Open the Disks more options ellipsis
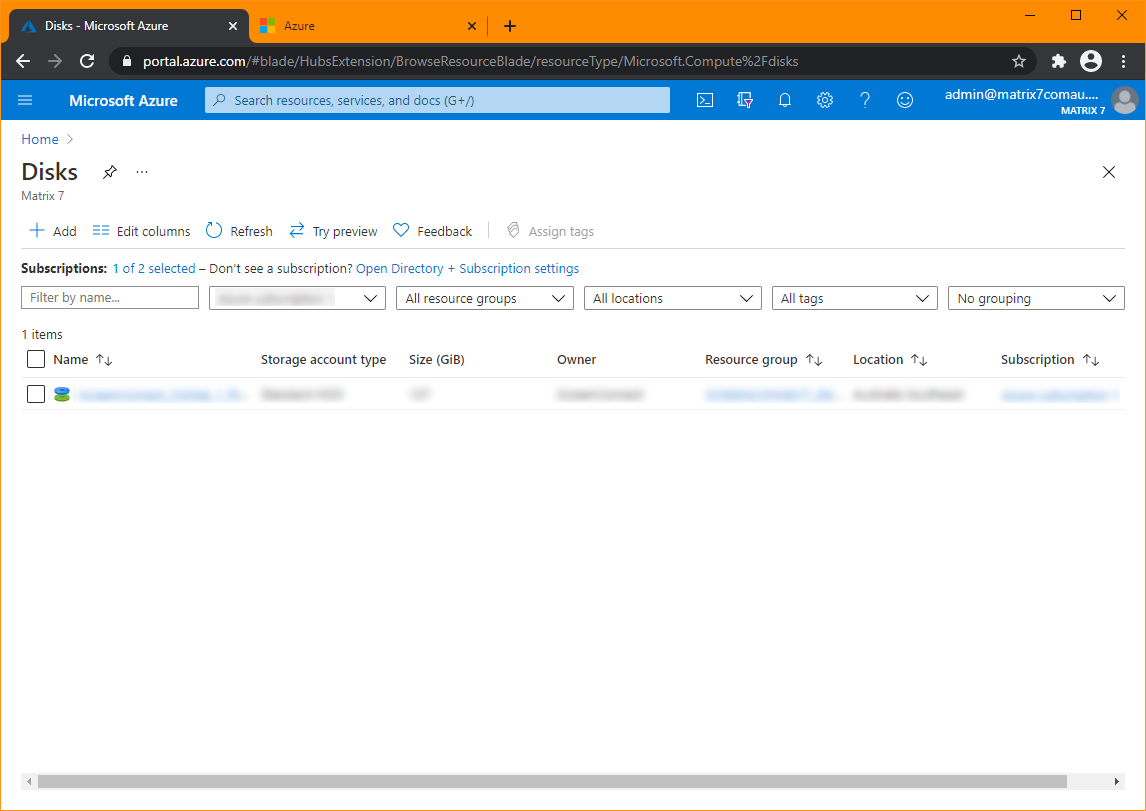Screen dimensions: 1146x811 [142, 172]
